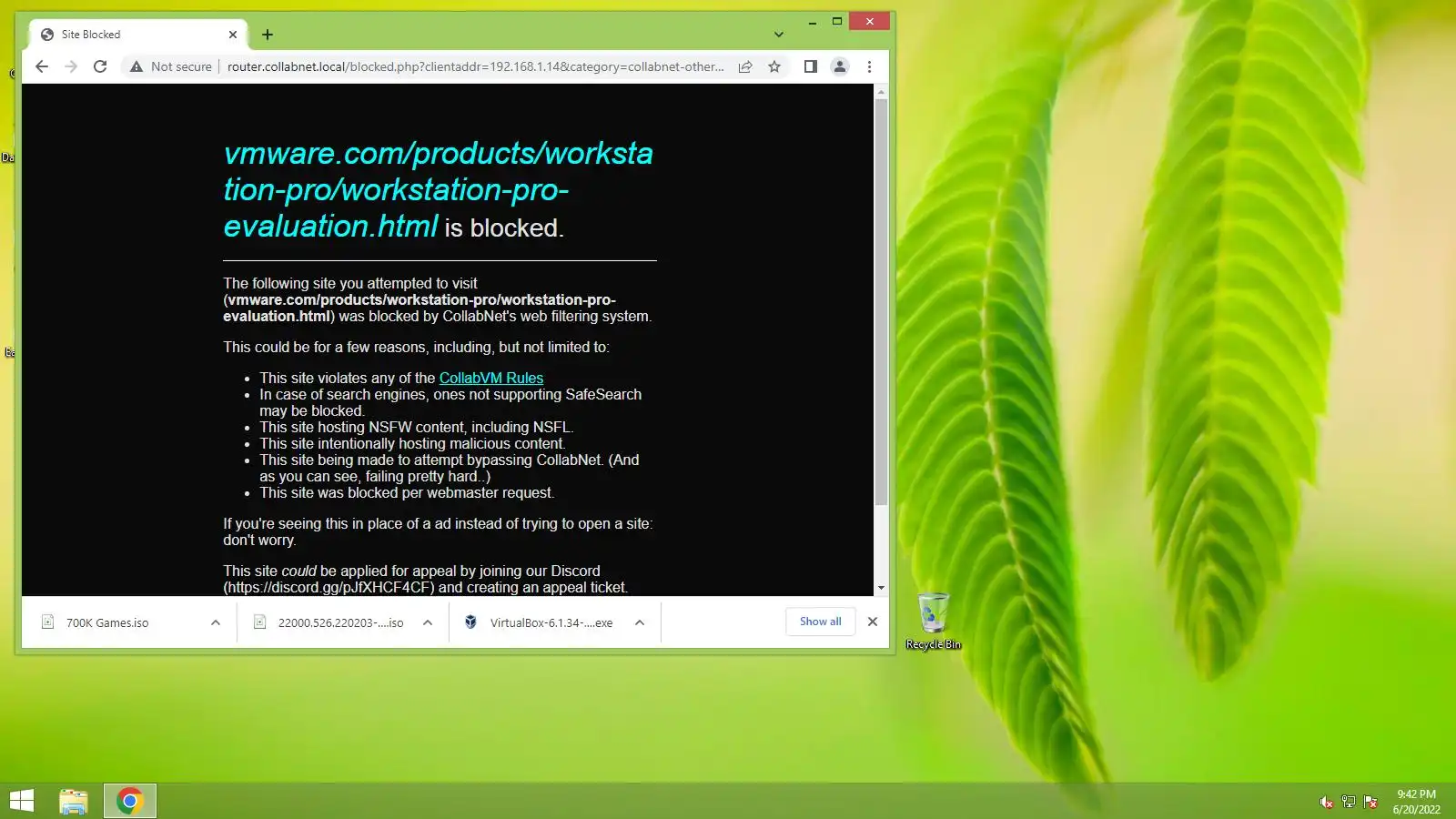Go back to the previous page

42,66
